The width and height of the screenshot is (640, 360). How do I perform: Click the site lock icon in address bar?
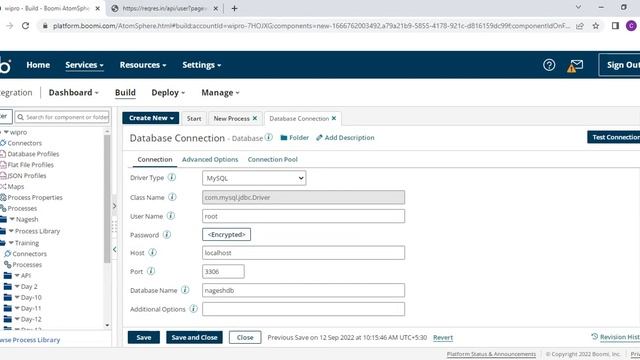click(x=45, y=26)
